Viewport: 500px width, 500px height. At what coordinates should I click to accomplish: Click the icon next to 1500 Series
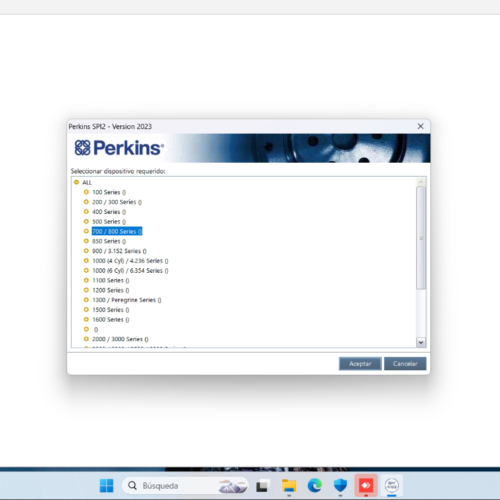click(x=86, y=310)
